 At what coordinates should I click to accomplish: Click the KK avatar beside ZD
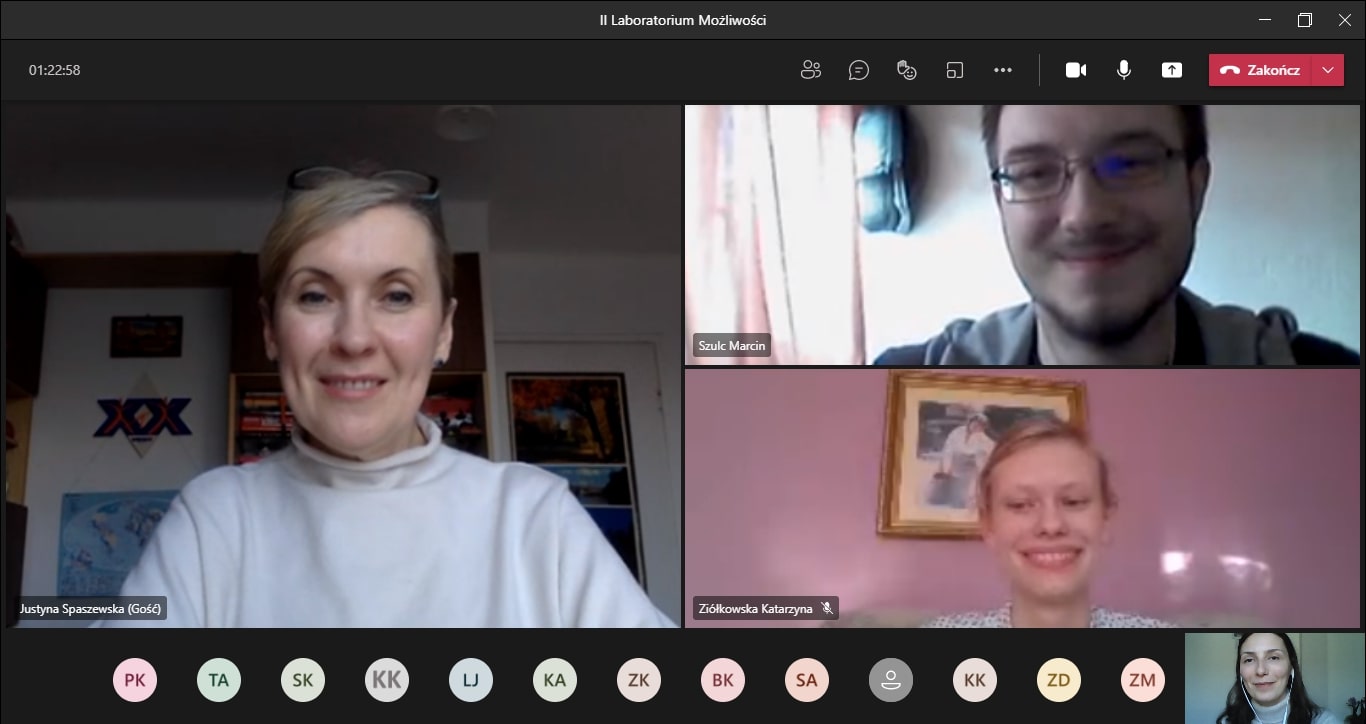click(975, 681)
